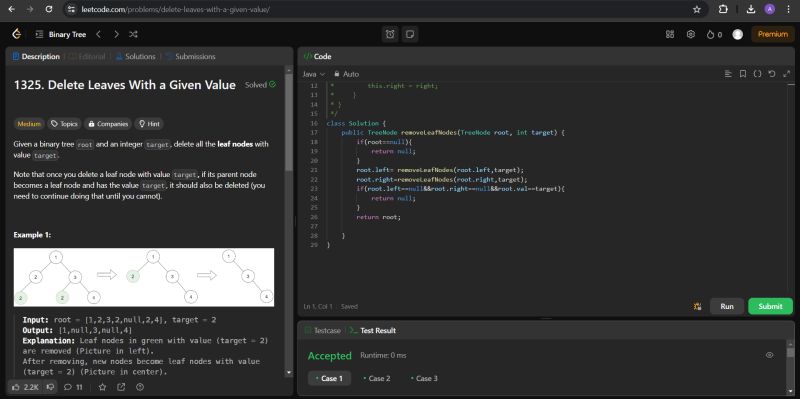Select Case 2 in test results
The height and width of the screenshot is (399, 800).
[x=377, y=379]
